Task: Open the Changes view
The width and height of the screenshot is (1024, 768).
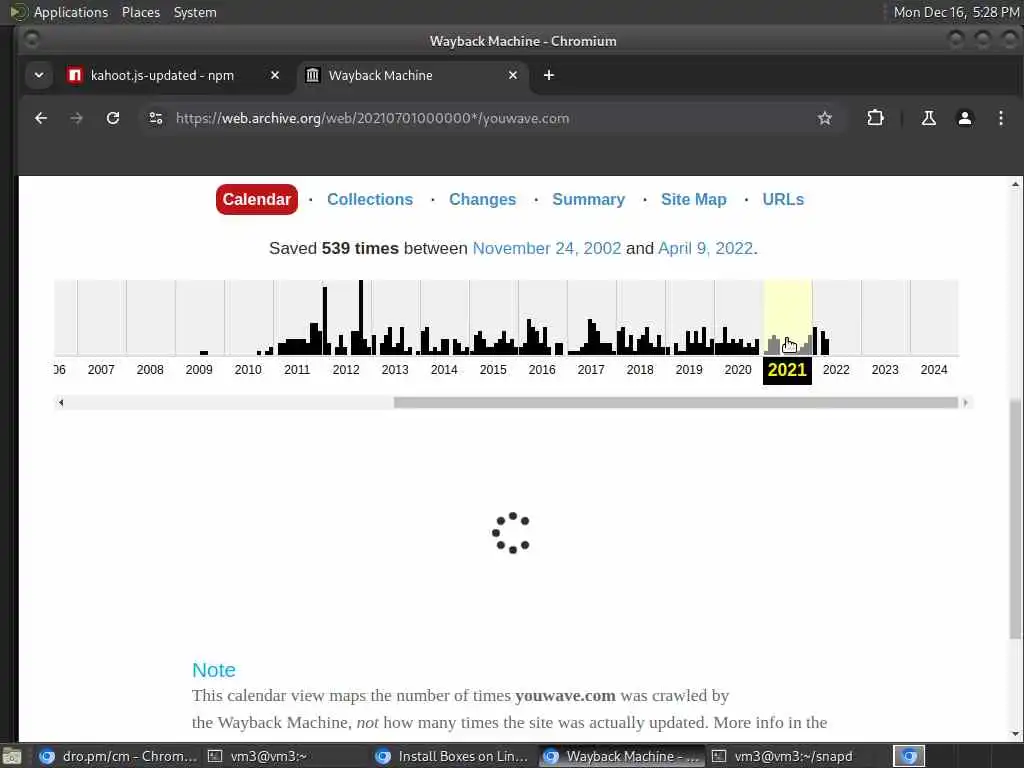Action: 482,199
